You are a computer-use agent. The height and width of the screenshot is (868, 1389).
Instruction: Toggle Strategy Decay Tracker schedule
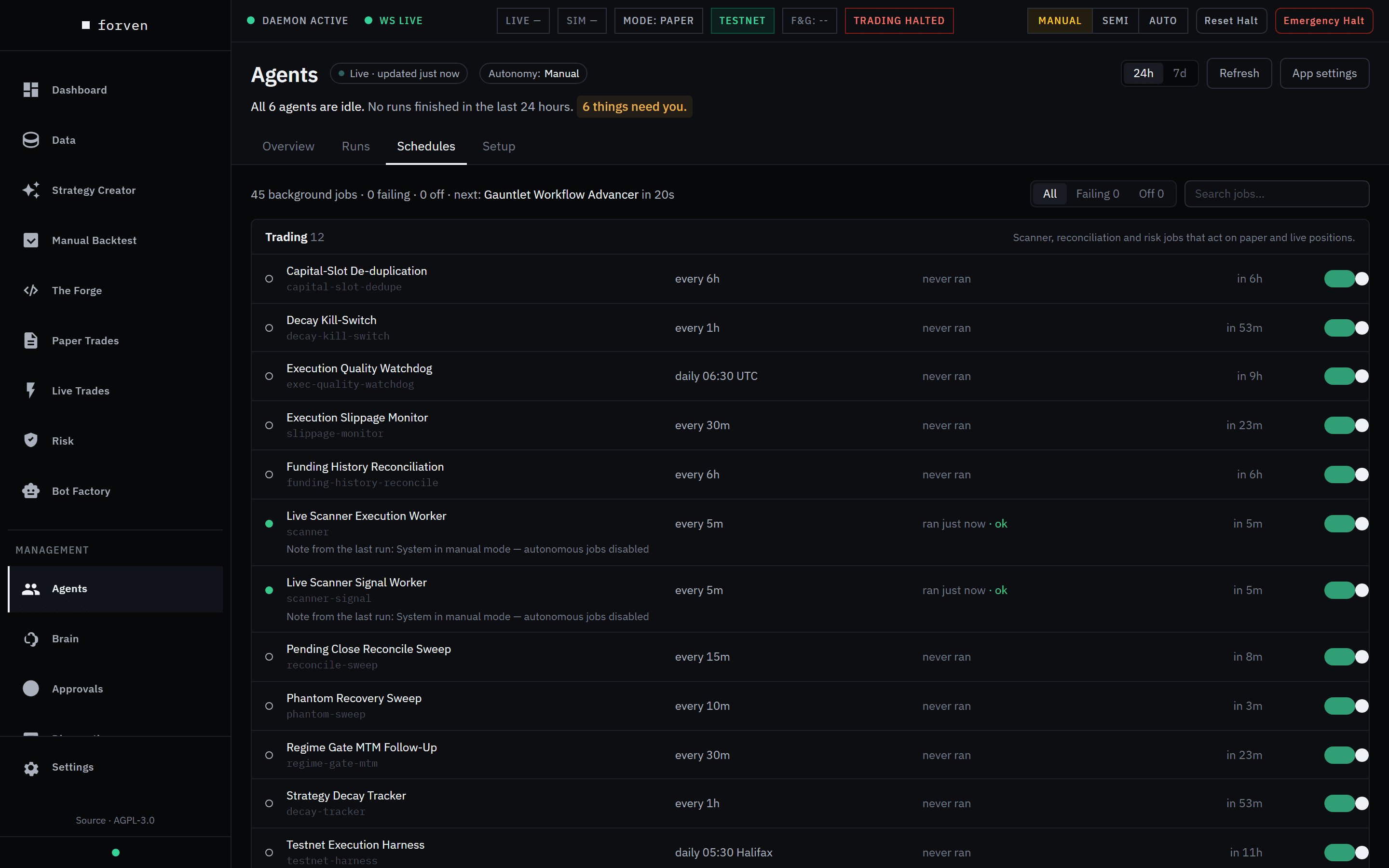[x=1347, y=803]
